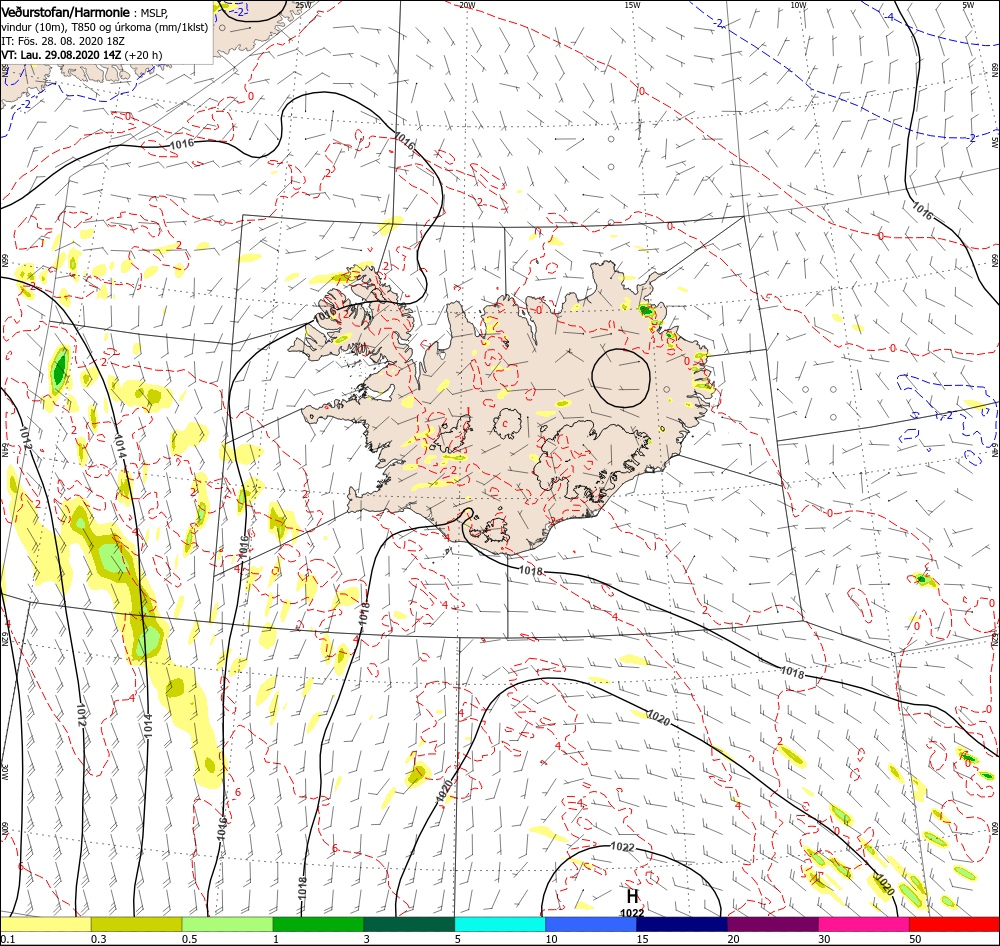Click the olive 0.3–0.5 legend swatch
Viewport: 1000px width, 946px height.
click(x=136, y=924)
